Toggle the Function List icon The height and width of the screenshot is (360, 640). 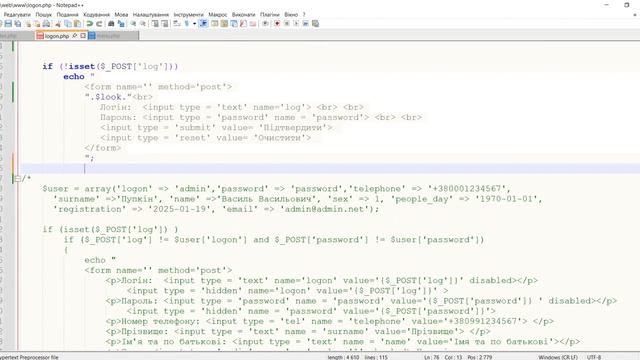click(x=243, y=24)
